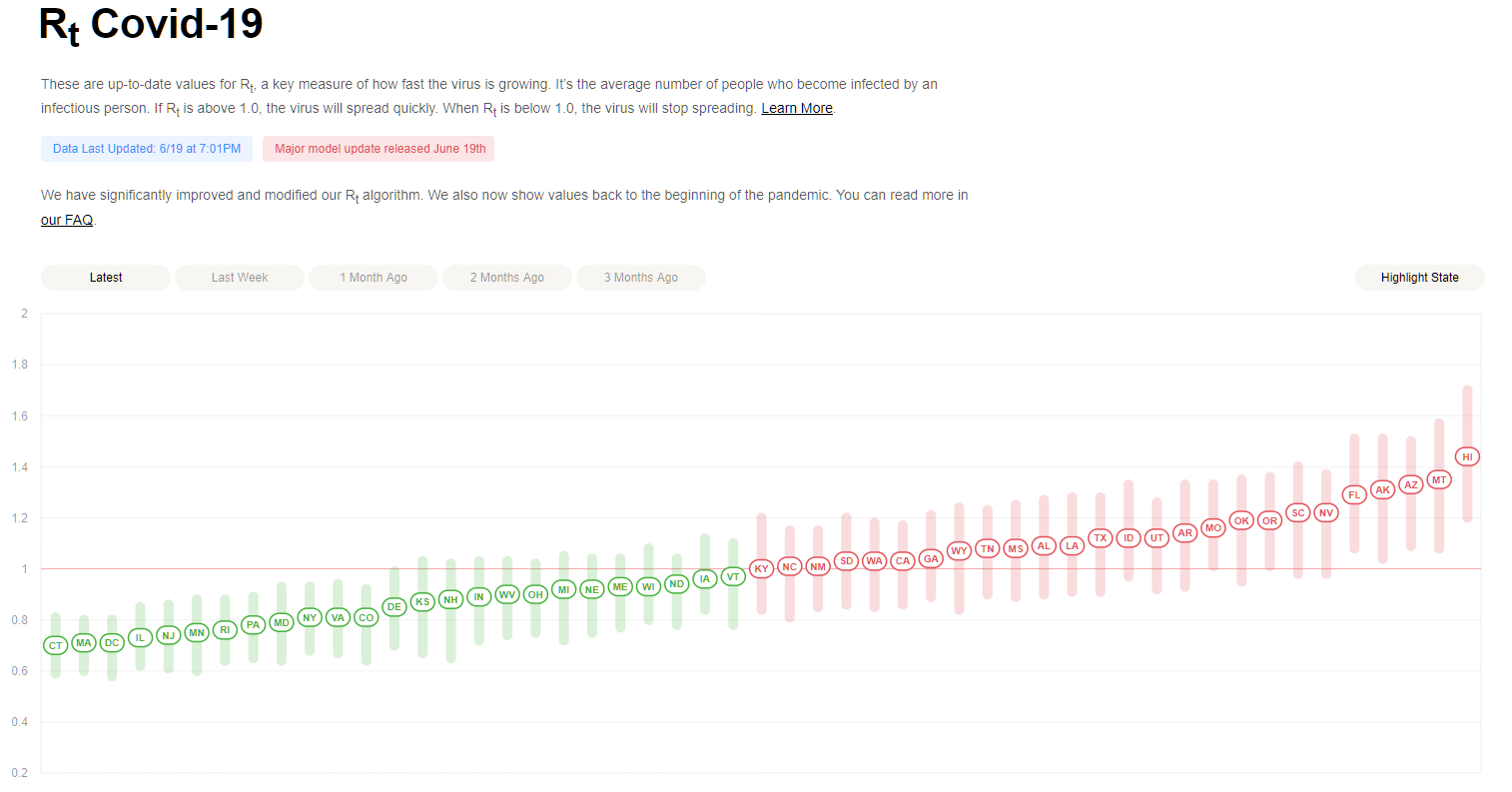Click the CT state bubble
The width and height of the screenshot is (1512, 792).
click(x=56, y=645)
